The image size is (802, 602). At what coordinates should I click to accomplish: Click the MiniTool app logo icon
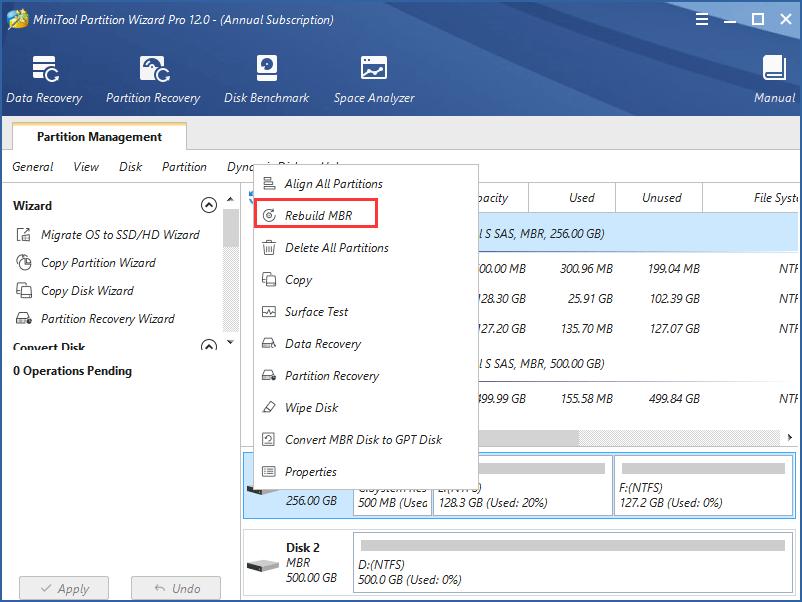(x=17, y=19)
